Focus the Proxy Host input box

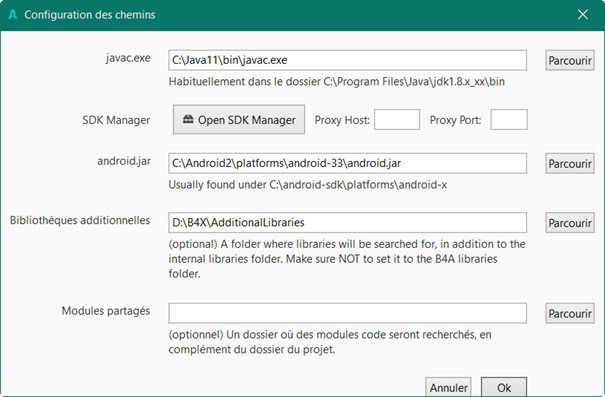[397, 120]
